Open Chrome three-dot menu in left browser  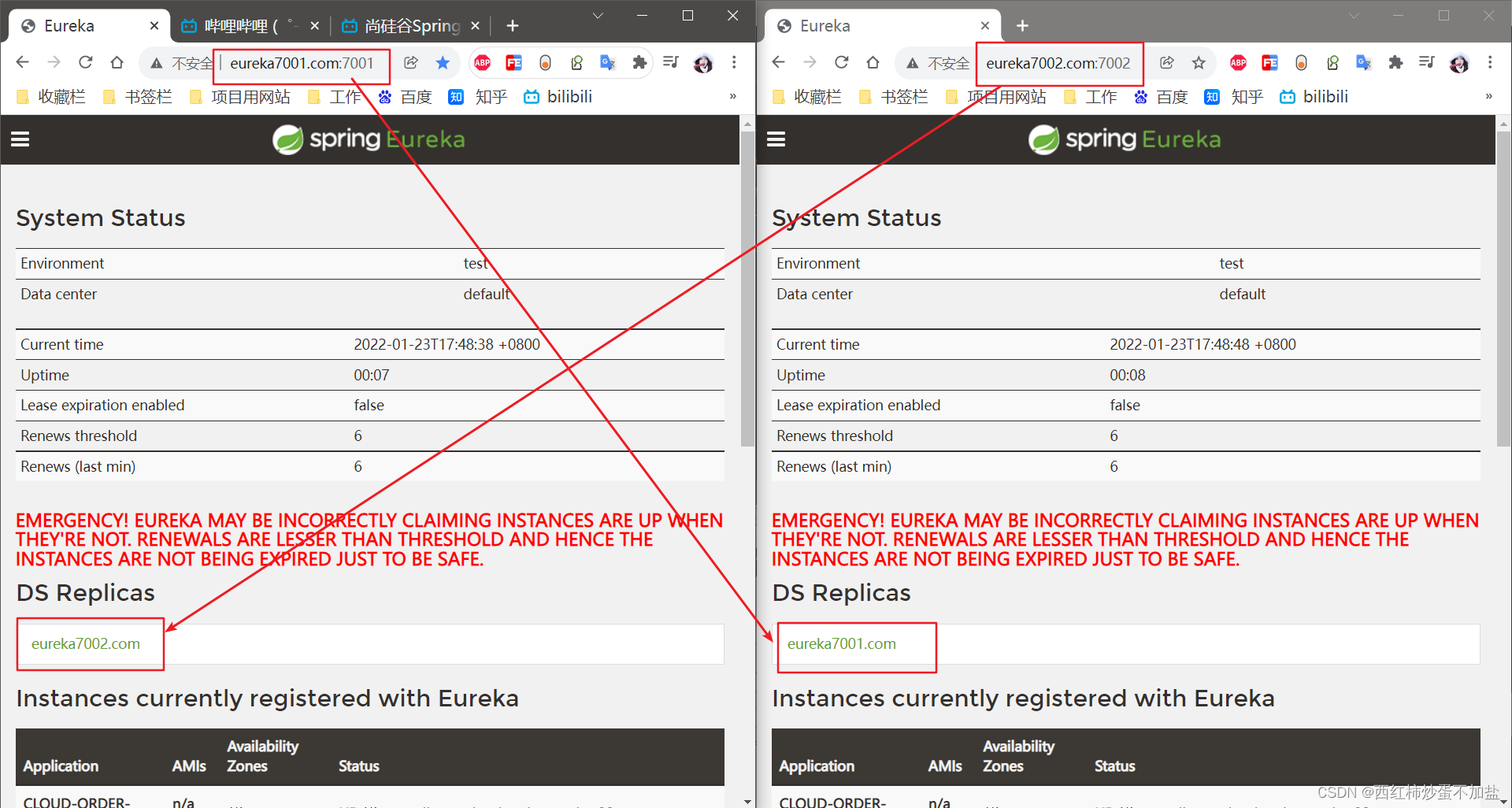(x=734, y=62)
